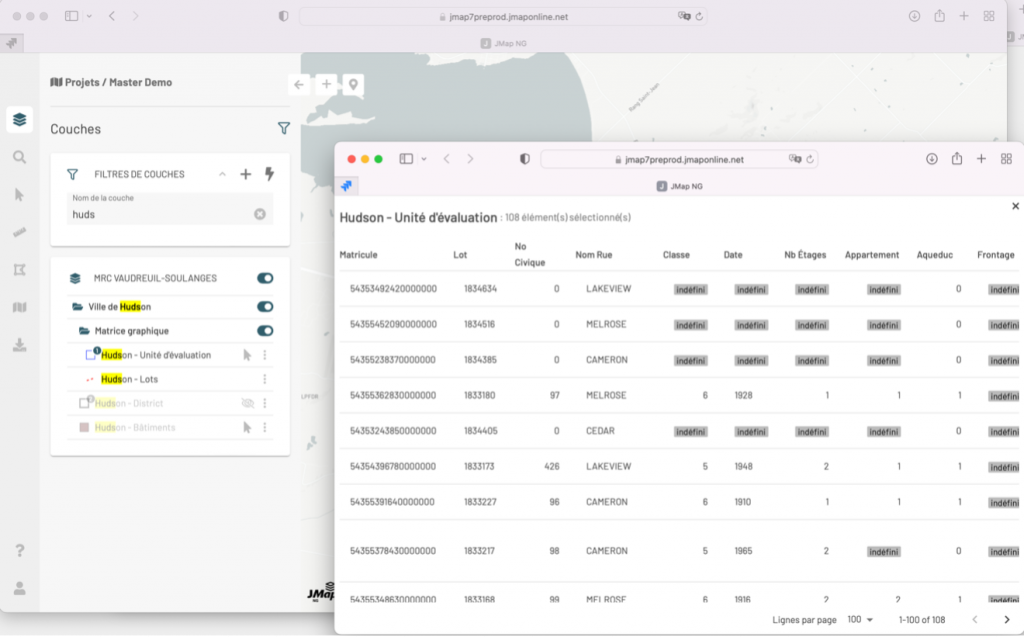The height and width of the screenshot is (637, 1024).
Task: Click the lightning bolt filter icon
Action: (269, 174)
